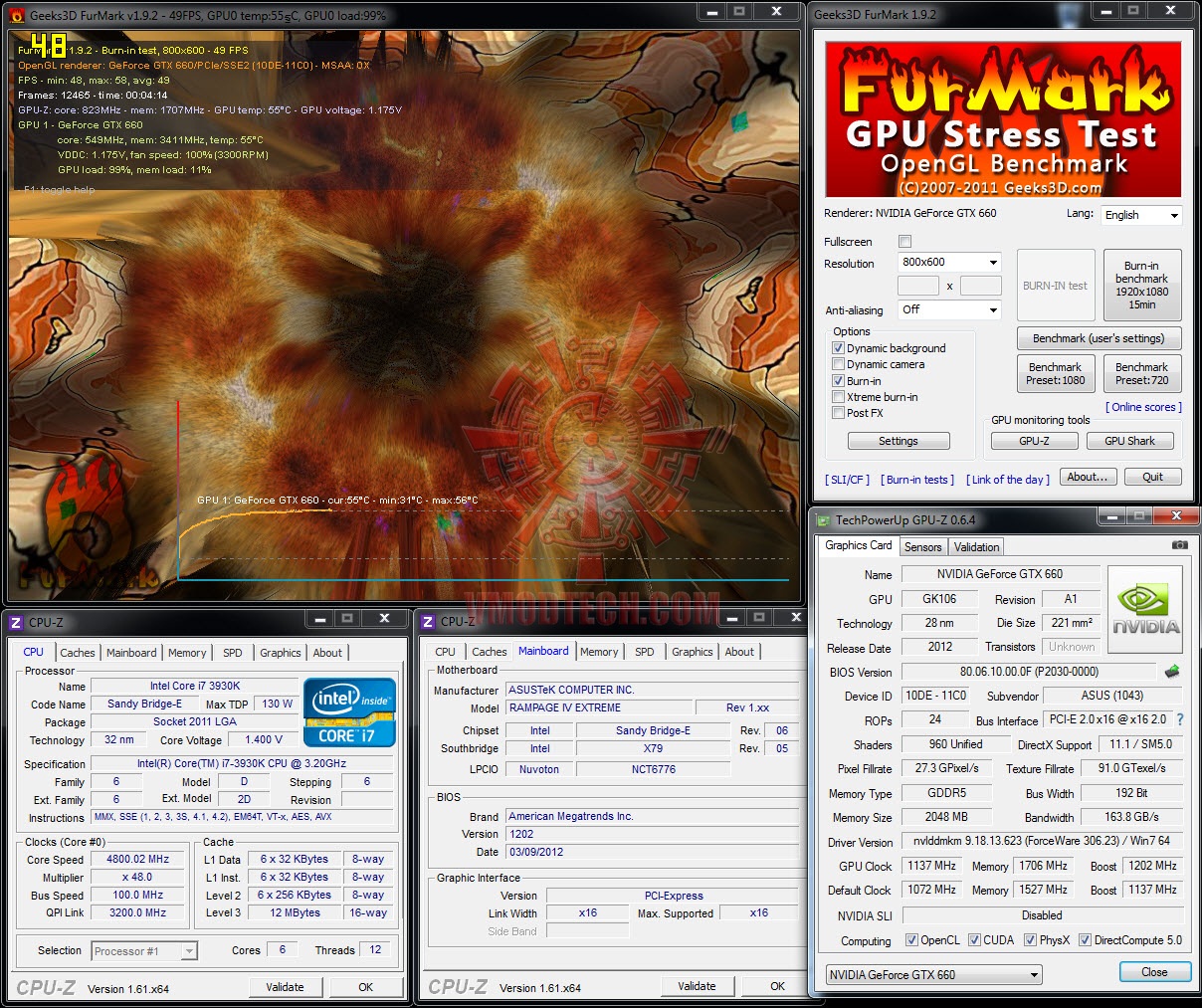Disable the Dynamic background option
Image resolution: width=1202 pixels, height=1008 pixels.
838,348
